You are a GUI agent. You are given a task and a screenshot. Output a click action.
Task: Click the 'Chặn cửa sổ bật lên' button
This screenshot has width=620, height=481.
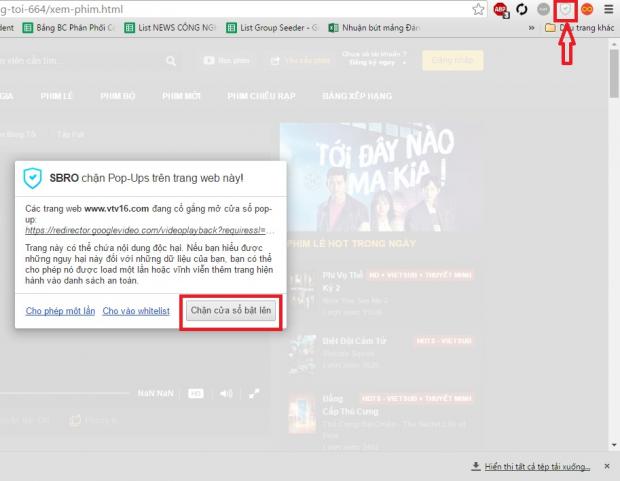tap(230, 311)
